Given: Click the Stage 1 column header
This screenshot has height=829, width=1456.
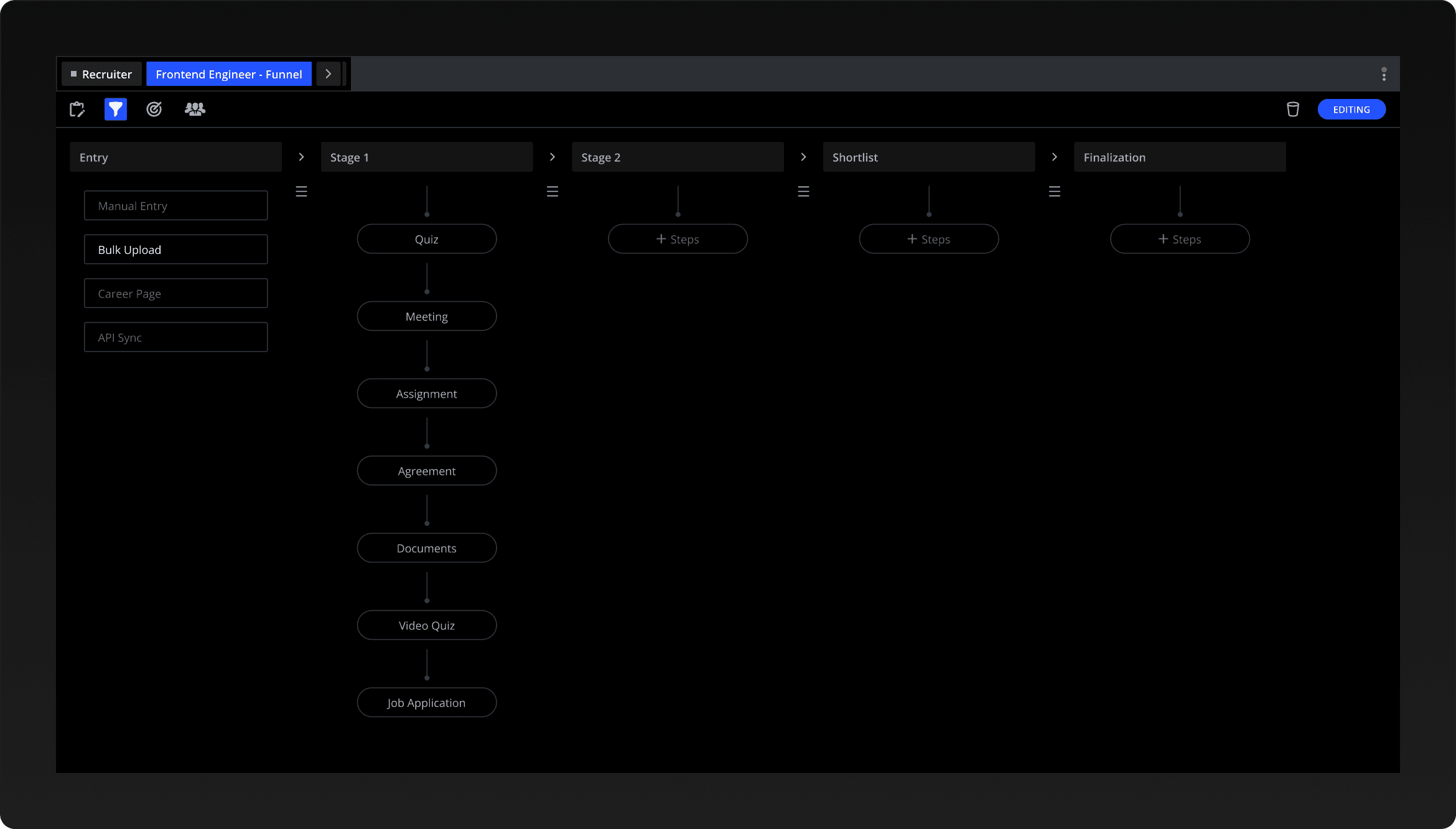Looking at the screenshot, I should pyautogui.click(x=426, y=157).
